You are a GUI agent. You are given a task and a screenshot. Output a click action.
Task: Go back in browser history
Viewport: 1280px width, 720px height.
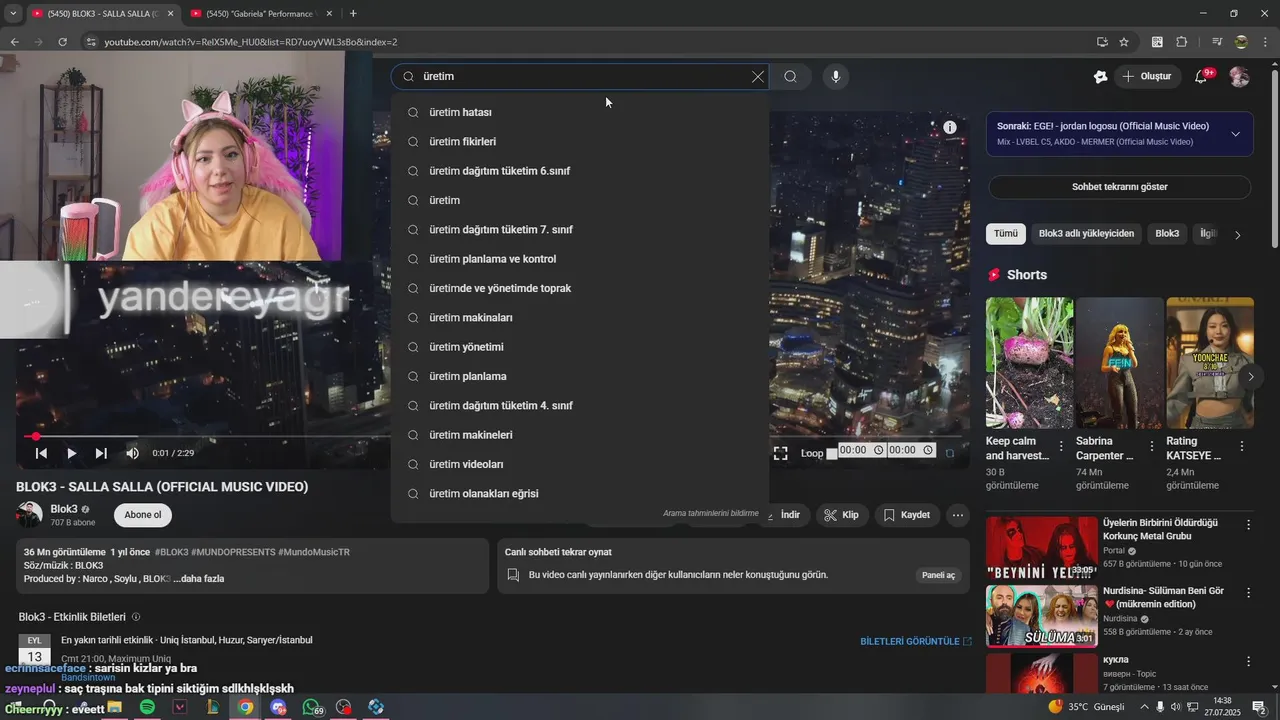(14, 42)
